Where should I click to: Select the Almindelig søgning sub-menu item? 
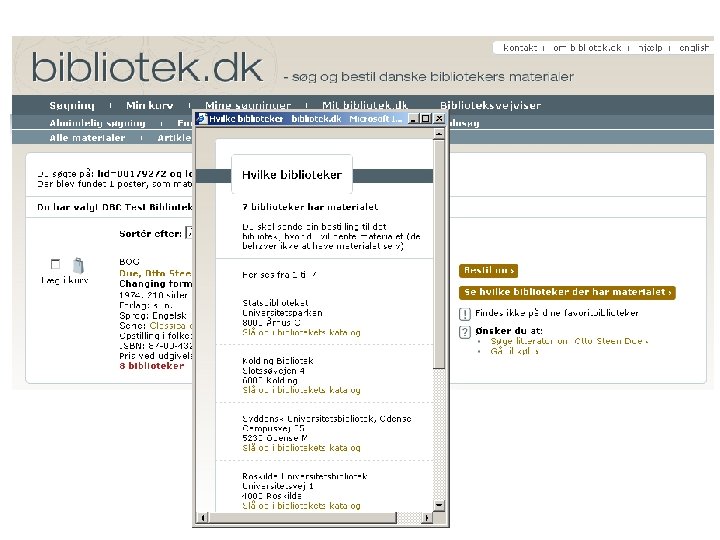click(x=97, y=123)
